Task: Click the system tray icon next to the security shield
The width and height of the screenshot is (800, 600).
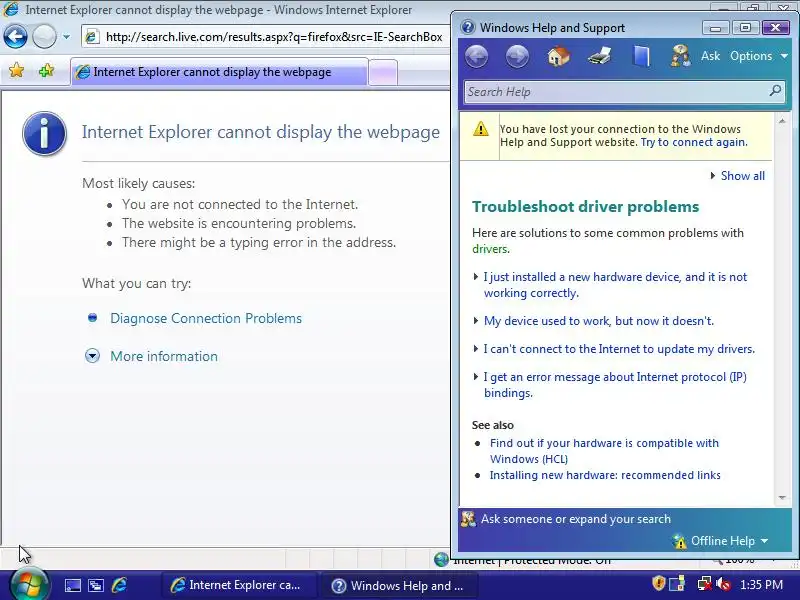Action: point(677,583)
